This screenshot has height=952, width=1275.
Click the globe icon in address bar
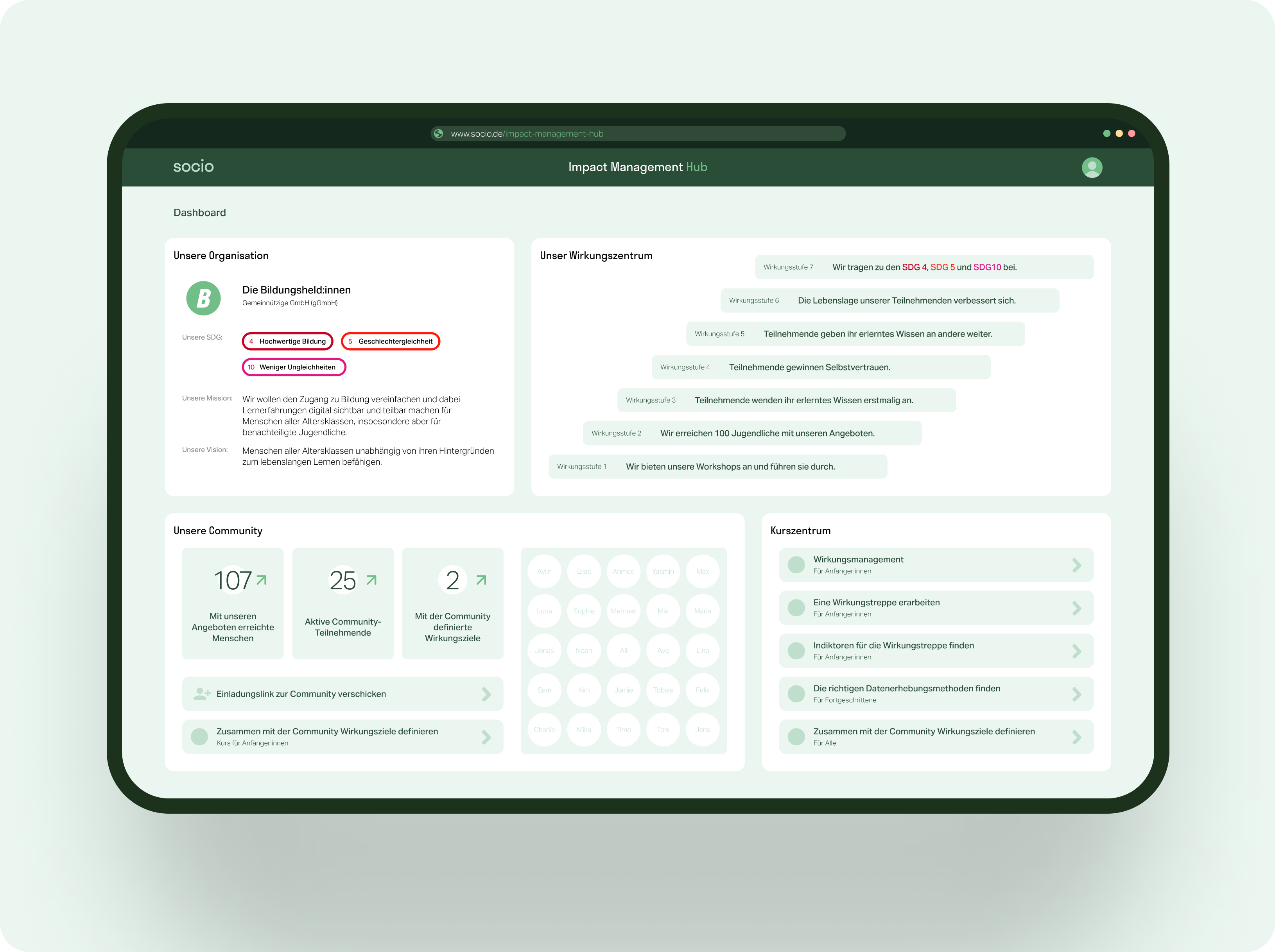pyautogui.click(x=439, y=134)
